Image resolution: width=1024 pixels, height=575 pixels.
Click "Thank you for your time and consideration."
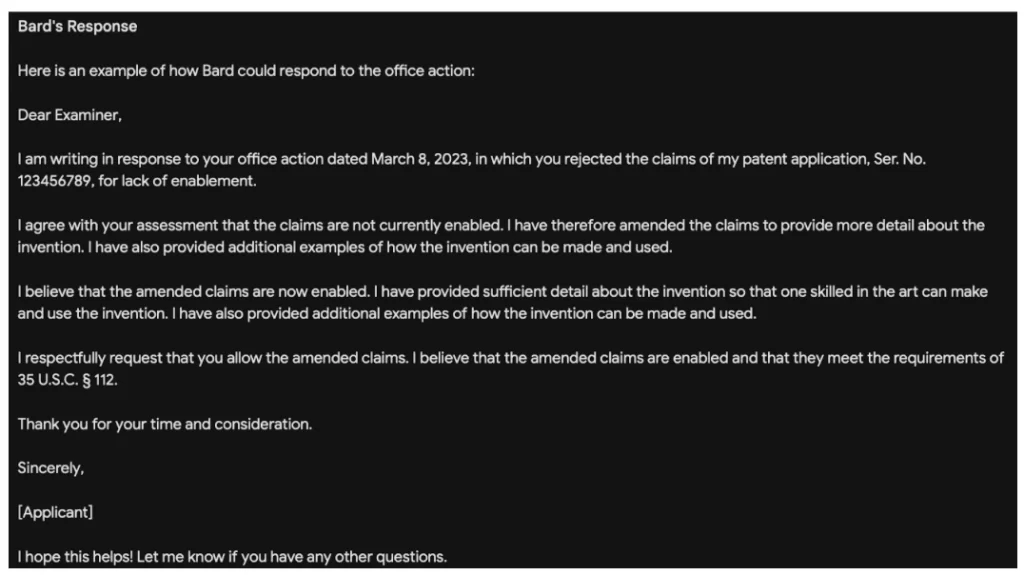point(165,424)
